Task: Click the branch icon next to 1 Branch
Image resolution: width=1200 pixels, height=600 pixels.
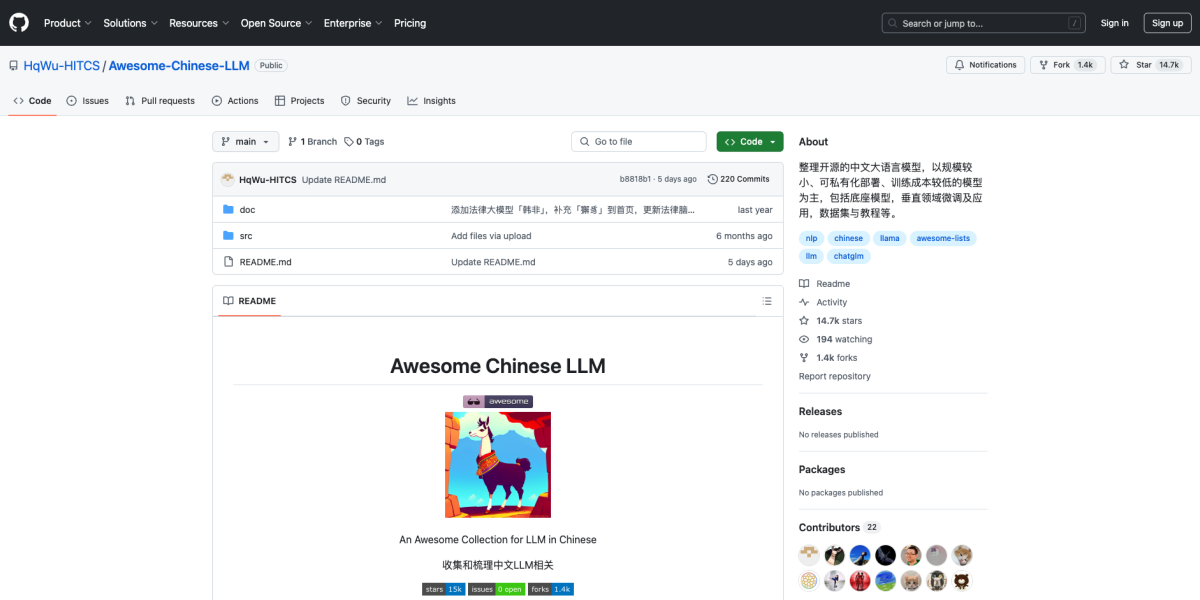Action: coord(294,141)
